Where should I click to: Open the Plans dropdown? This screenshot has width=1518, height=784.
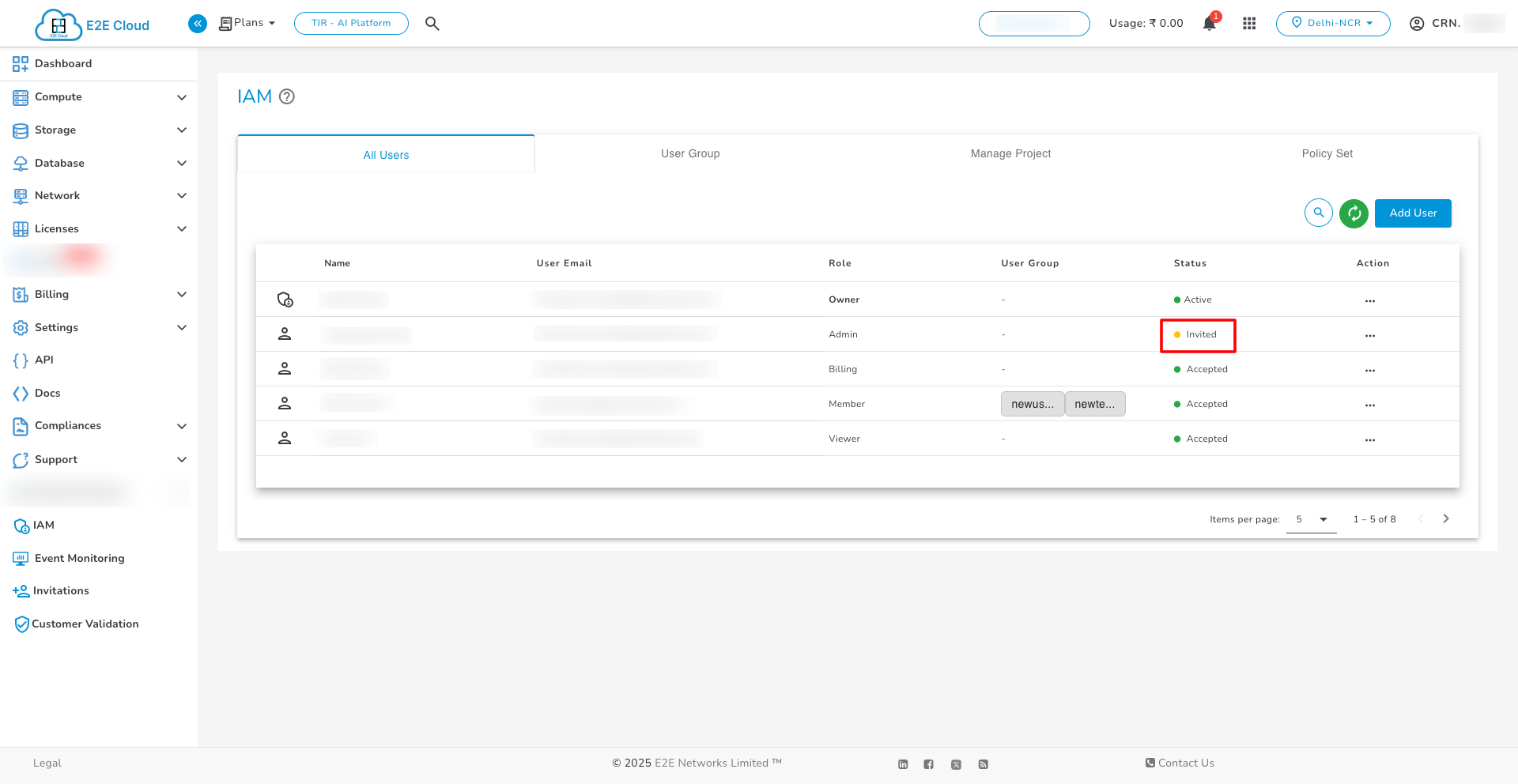pos(247,23)
